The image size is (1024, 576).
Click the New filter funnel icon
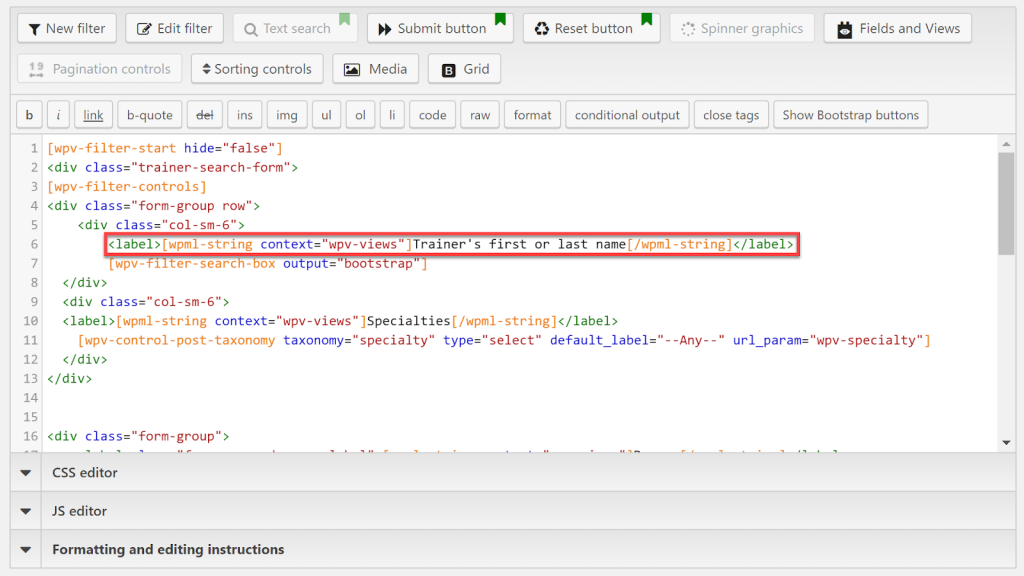click(x=34, y=29)
